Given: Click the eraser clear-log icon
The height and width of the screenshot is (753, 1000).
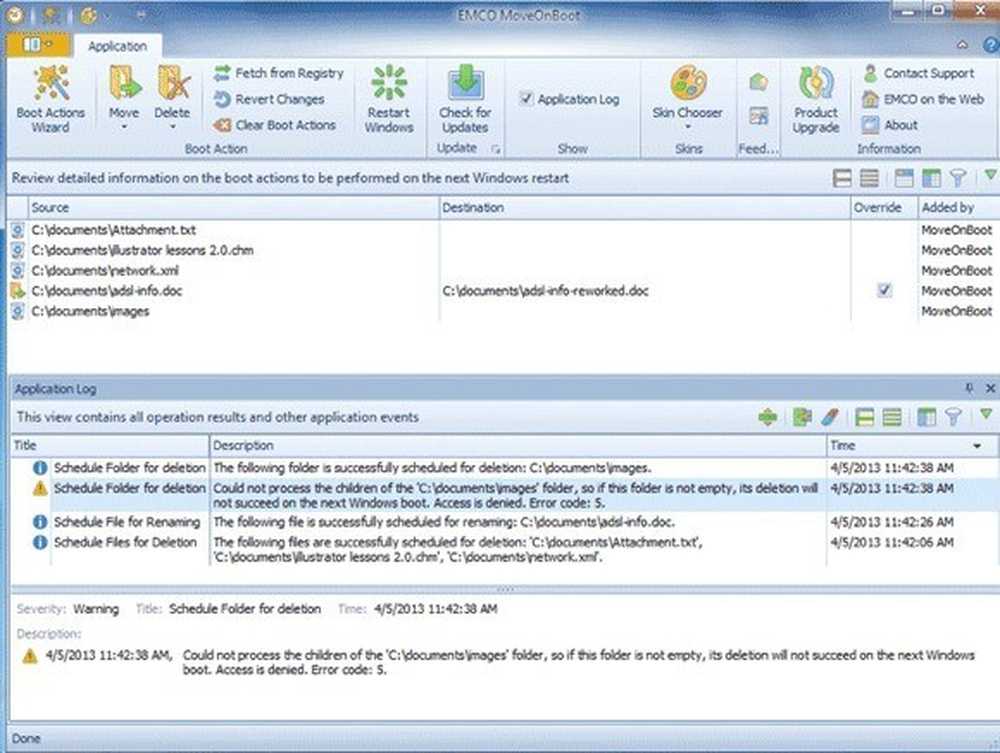Looking at the screenshot, I should (x=830, y=417).
